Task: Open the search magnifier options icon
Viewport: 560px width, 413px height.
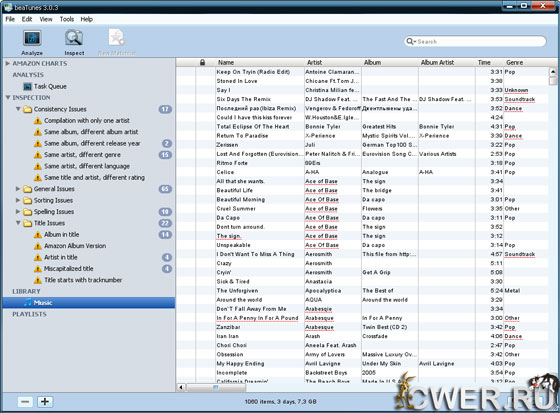Action: [411, 41]
